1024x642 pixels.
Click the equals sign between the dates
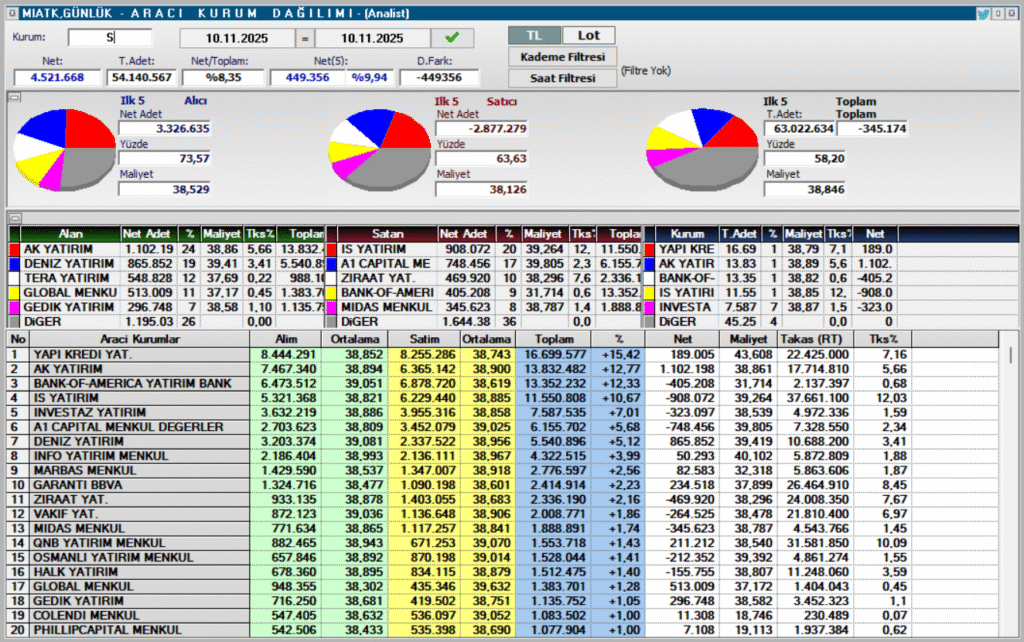(305, 38)
